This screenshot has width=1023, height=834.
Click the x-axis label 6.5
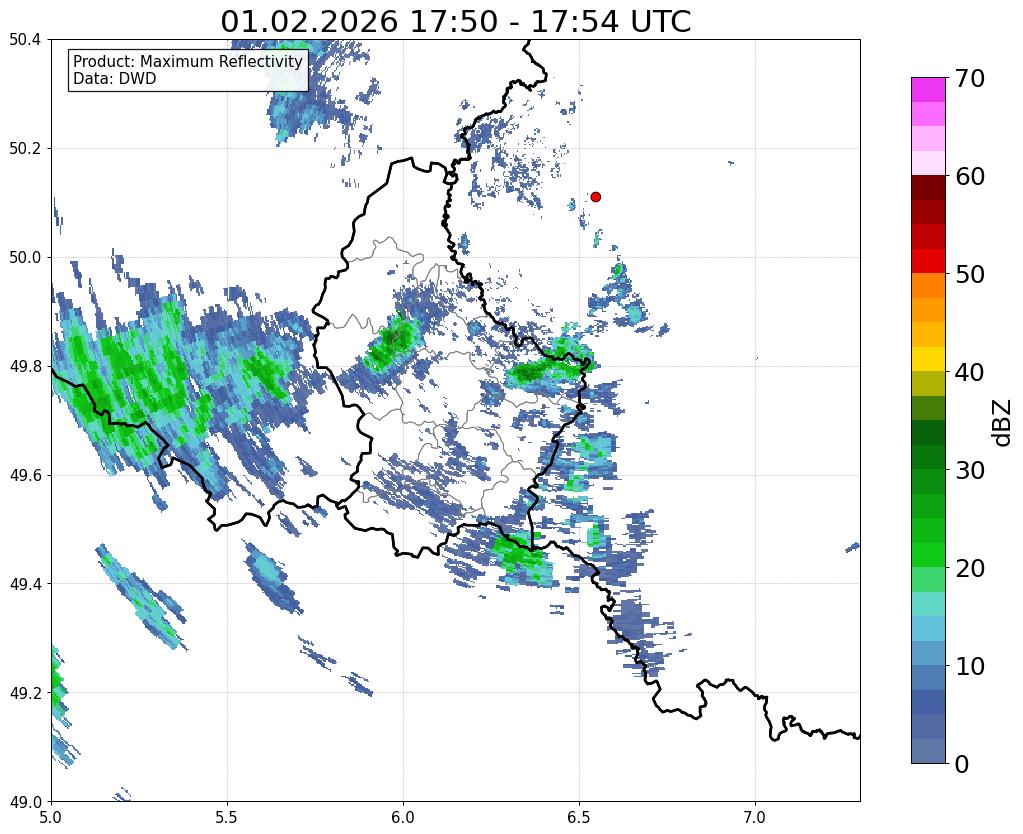tap(579, 817)
